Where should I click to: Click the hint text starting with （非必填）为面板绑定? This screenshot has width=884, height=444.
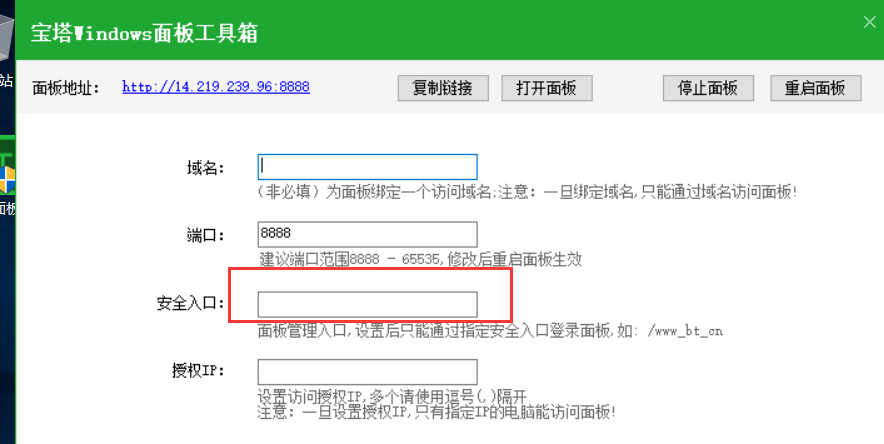click(x=528, y=192)
